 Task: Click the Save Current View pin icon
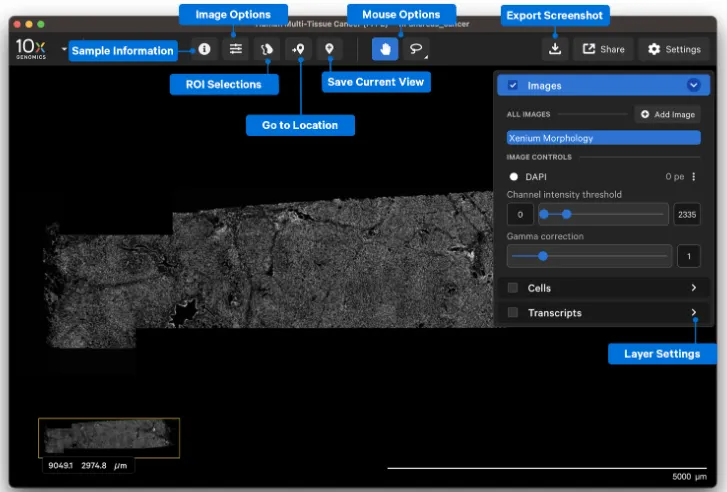(x=329, y=49)
